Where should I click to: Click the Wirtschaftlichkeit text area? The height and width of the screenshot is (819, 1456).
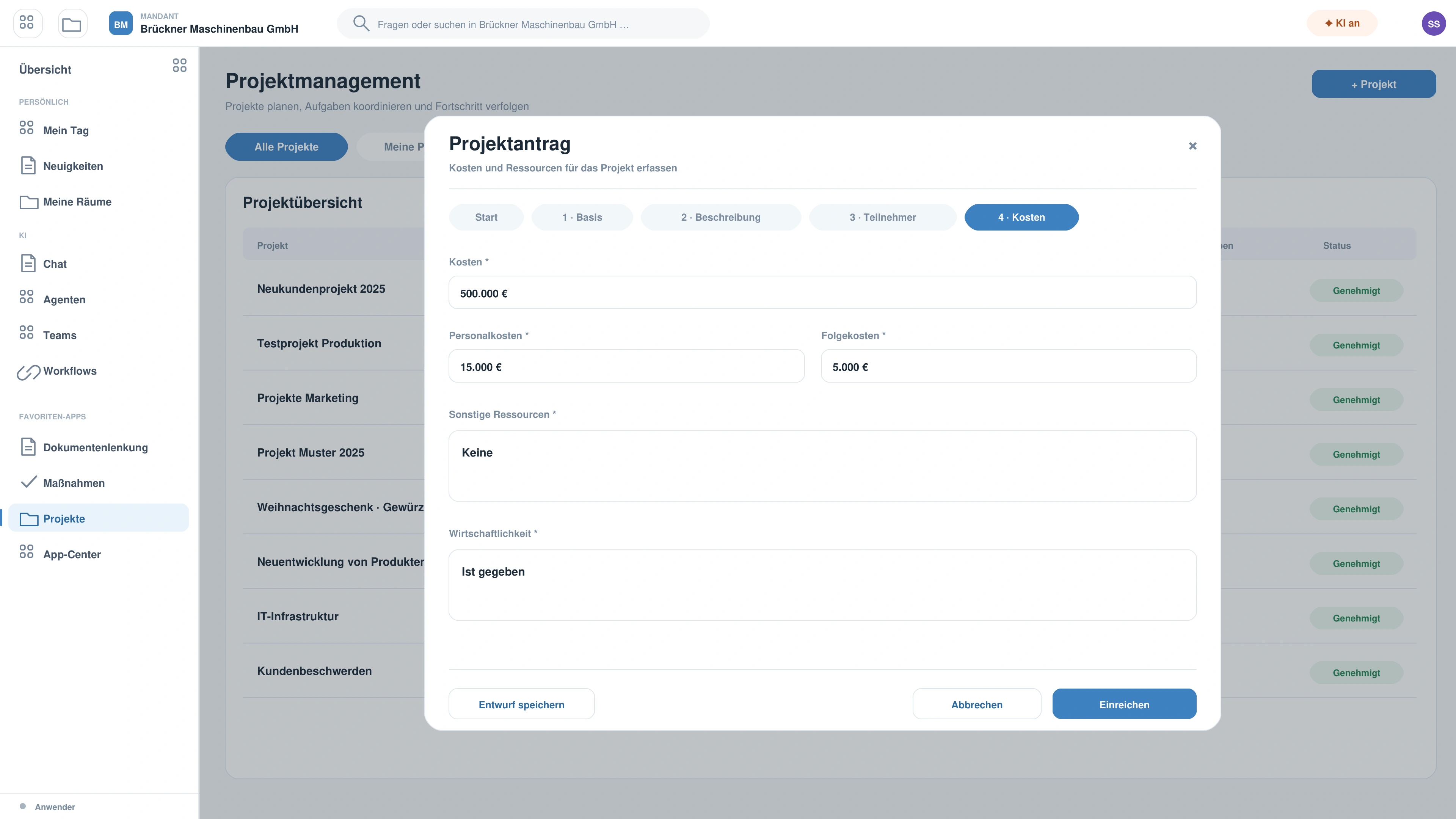click(x=822, y=584)
